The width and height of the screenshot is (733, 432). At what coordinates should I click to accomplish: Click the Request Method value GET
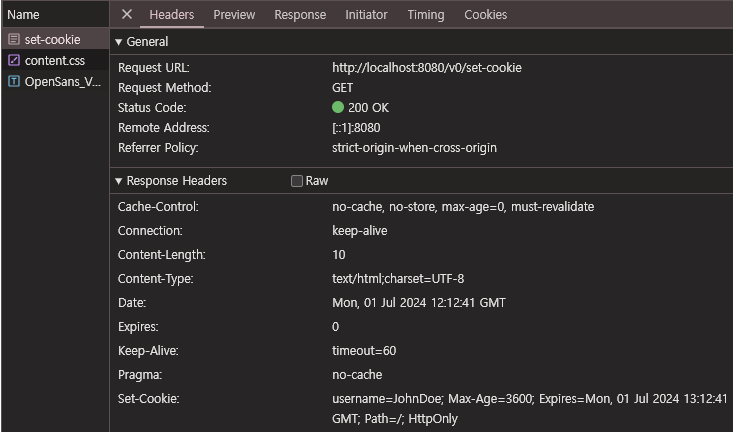click(343, 88)
